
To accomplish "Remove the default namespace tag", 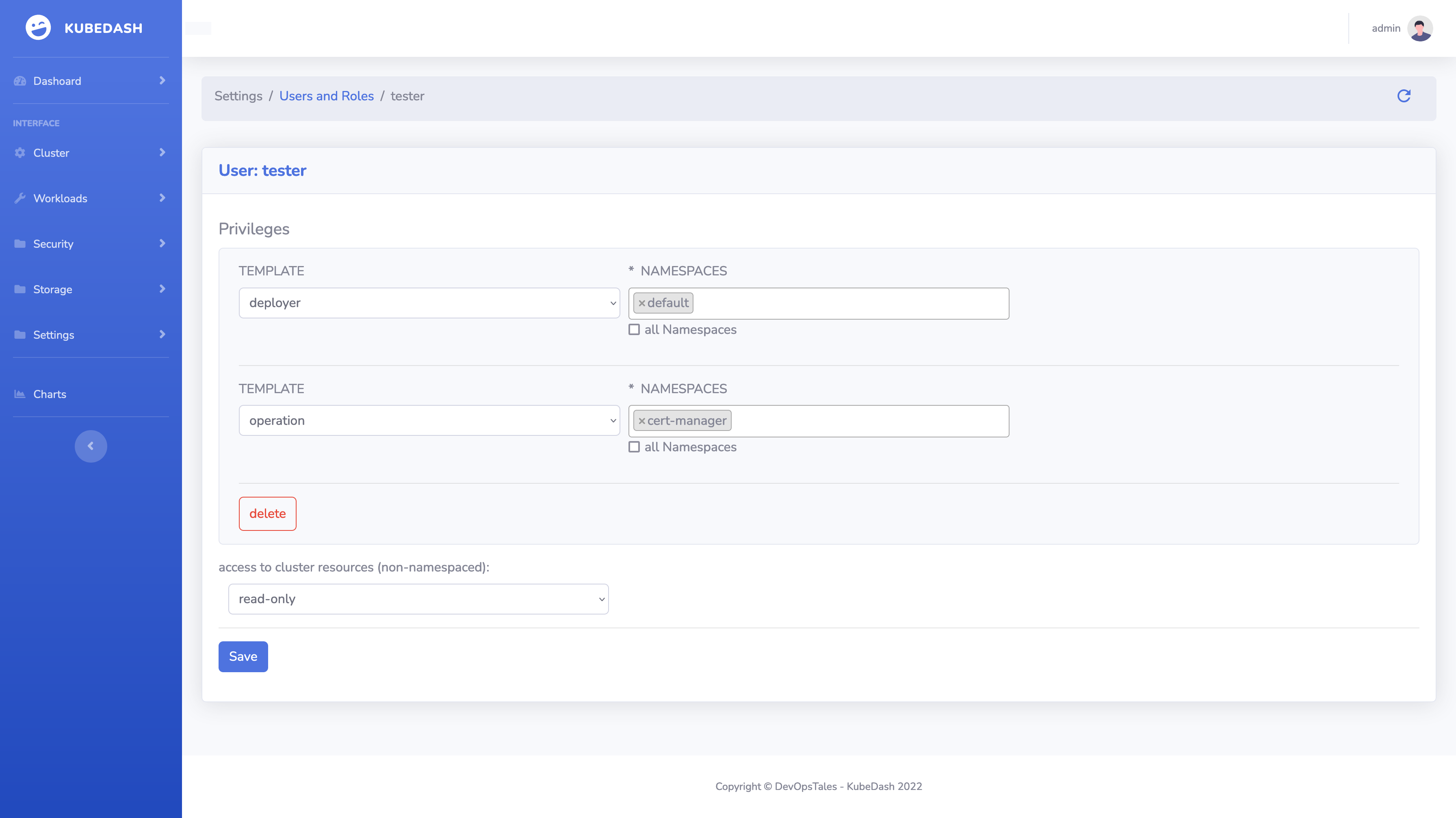I will [641, 303].
